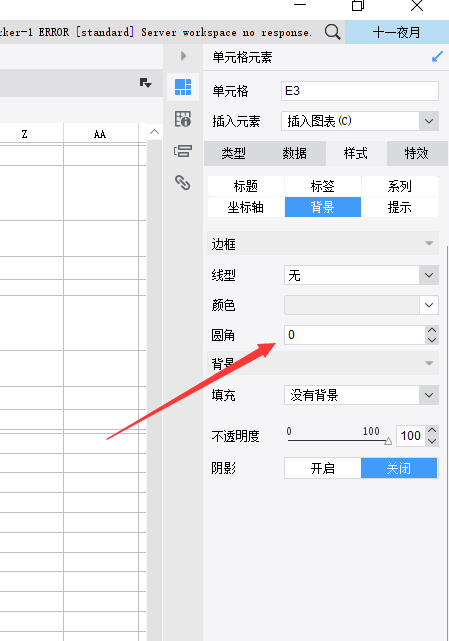Open the hyperlink panel icon
Image resolution: width=449 pixels, height=641 pixels.
[183, 182]
